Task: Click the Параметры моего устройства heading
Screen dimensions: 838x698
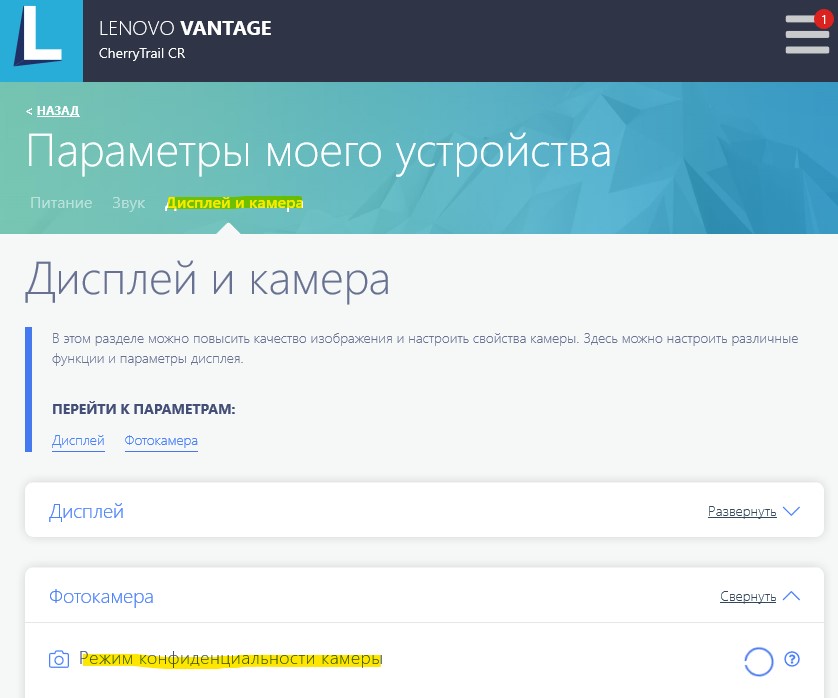Action: coord(319,152)
